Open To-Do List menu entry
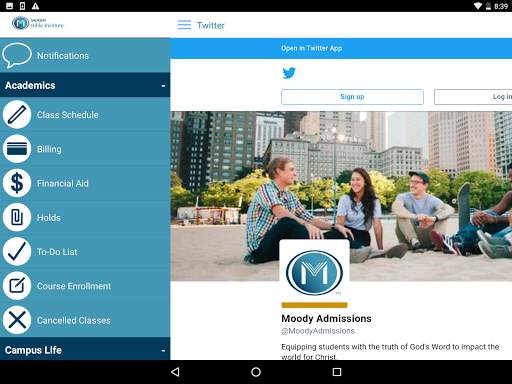 pos(85,252)
